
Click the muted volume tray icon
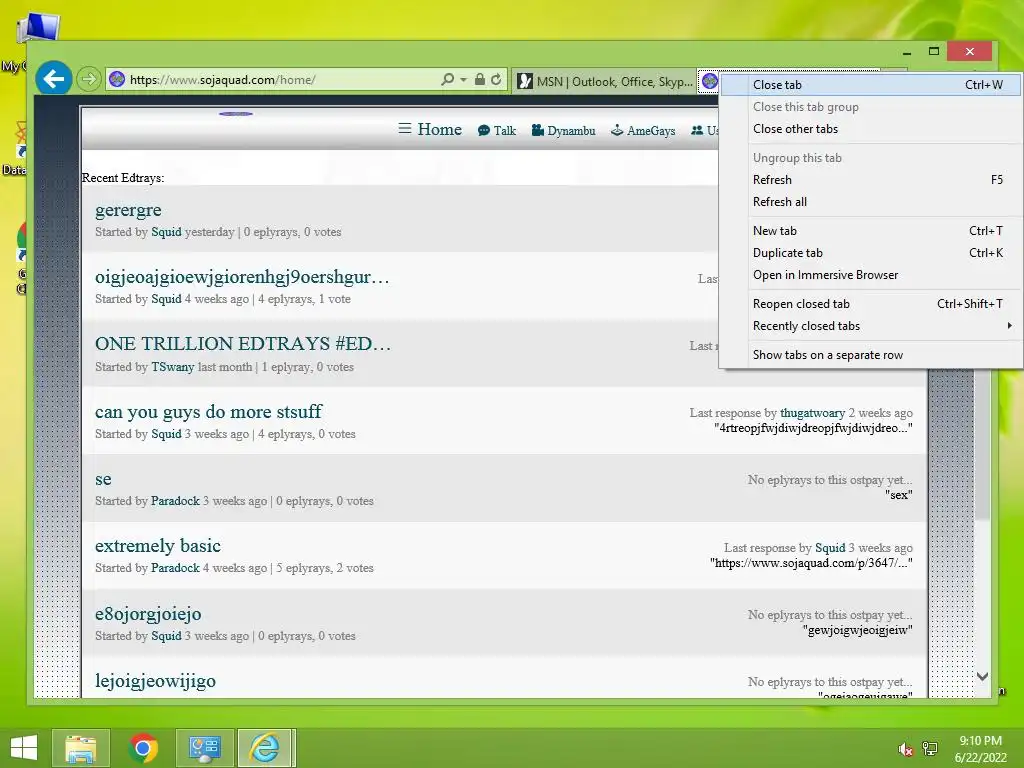[x=905, y=750]
